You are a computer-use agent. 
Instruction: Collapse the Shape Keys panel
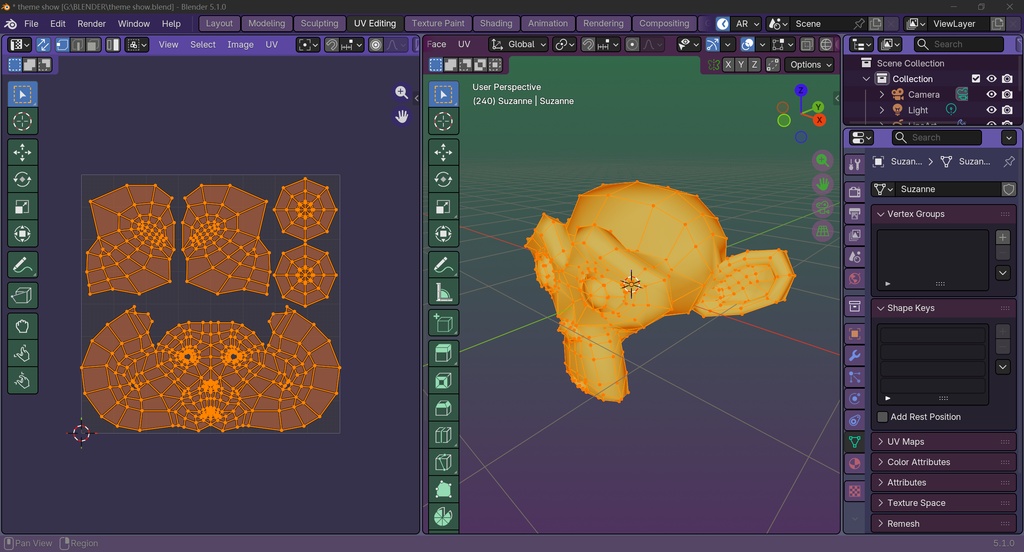(x=943, y=308)
